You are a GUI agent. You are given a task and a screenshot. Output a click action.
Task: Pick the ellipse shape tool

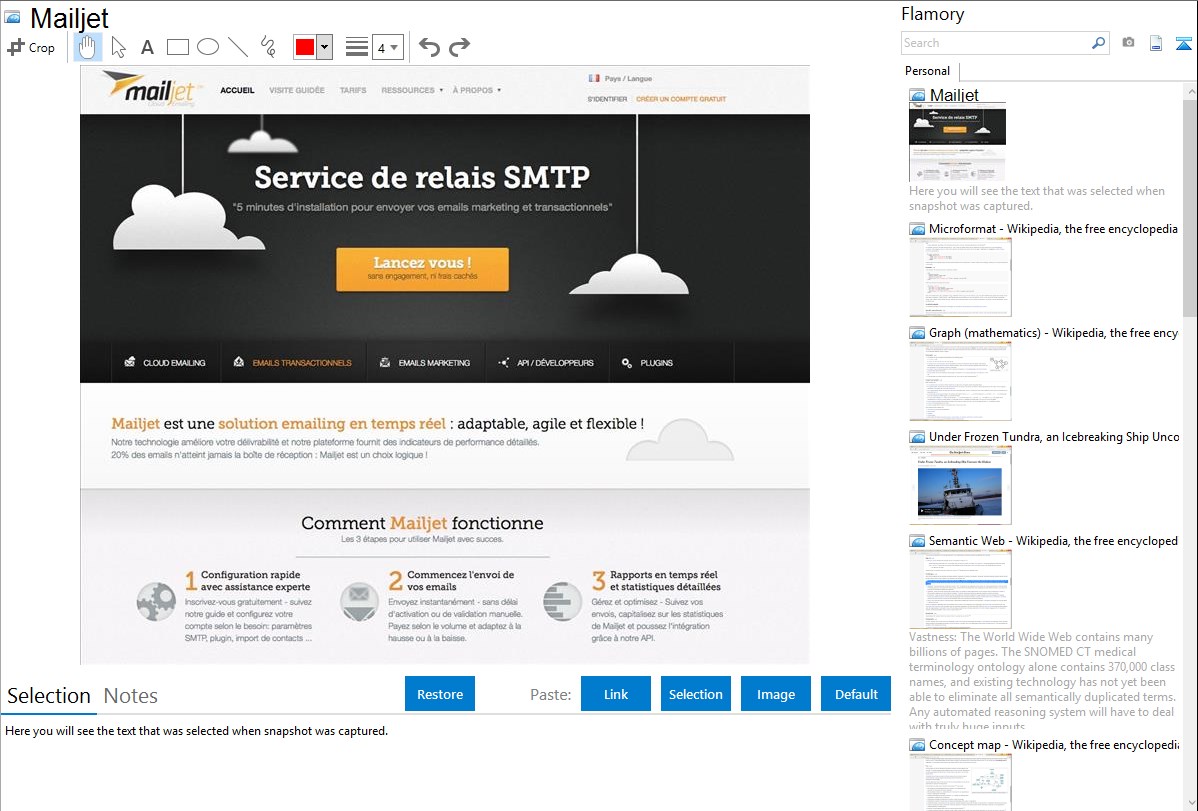(208, 47)
